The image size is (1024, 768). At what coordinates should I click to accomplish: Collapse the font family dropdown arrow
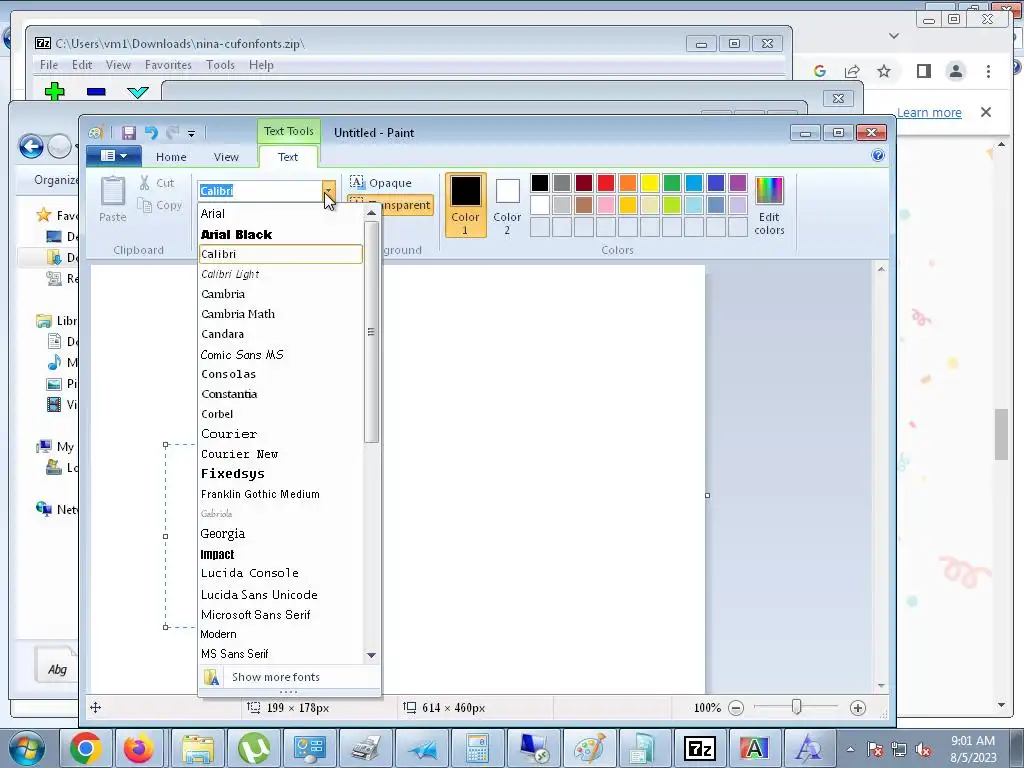[x=328, y=191]
